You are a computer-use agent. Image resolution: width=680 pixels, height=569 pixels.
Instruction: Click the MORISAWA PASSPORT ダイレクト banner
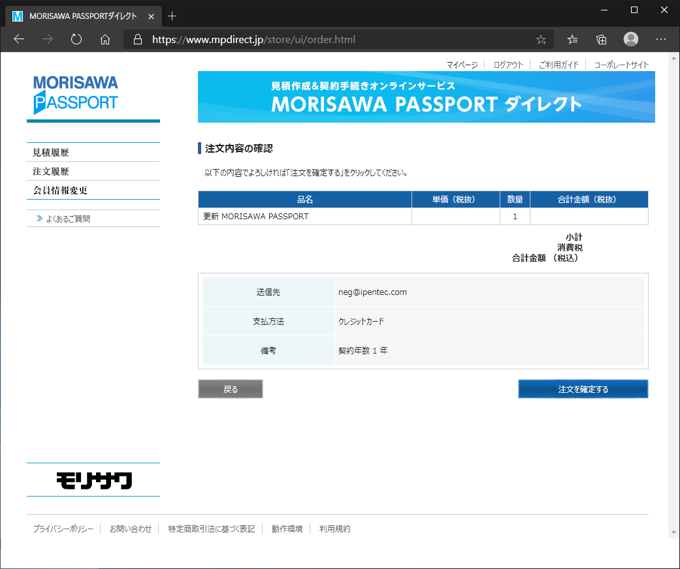click(426, 97)
